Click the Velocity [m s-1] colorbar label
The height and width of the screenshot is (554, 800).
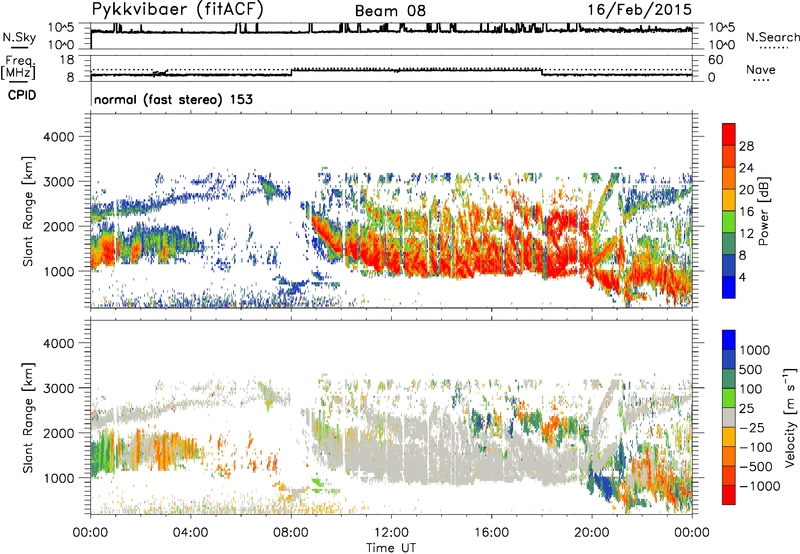tap(790, 416)
